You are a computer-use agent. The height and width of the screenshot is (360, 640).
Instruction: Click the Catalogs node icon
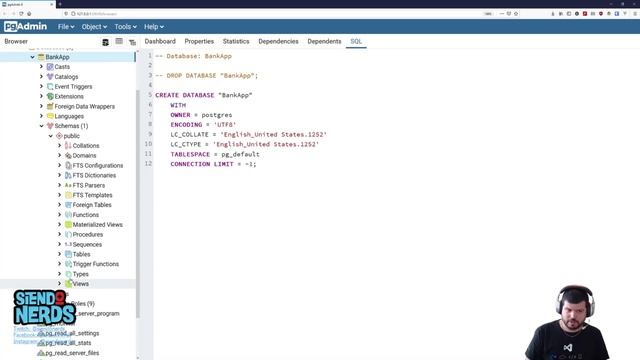click(x=50, y=77)
